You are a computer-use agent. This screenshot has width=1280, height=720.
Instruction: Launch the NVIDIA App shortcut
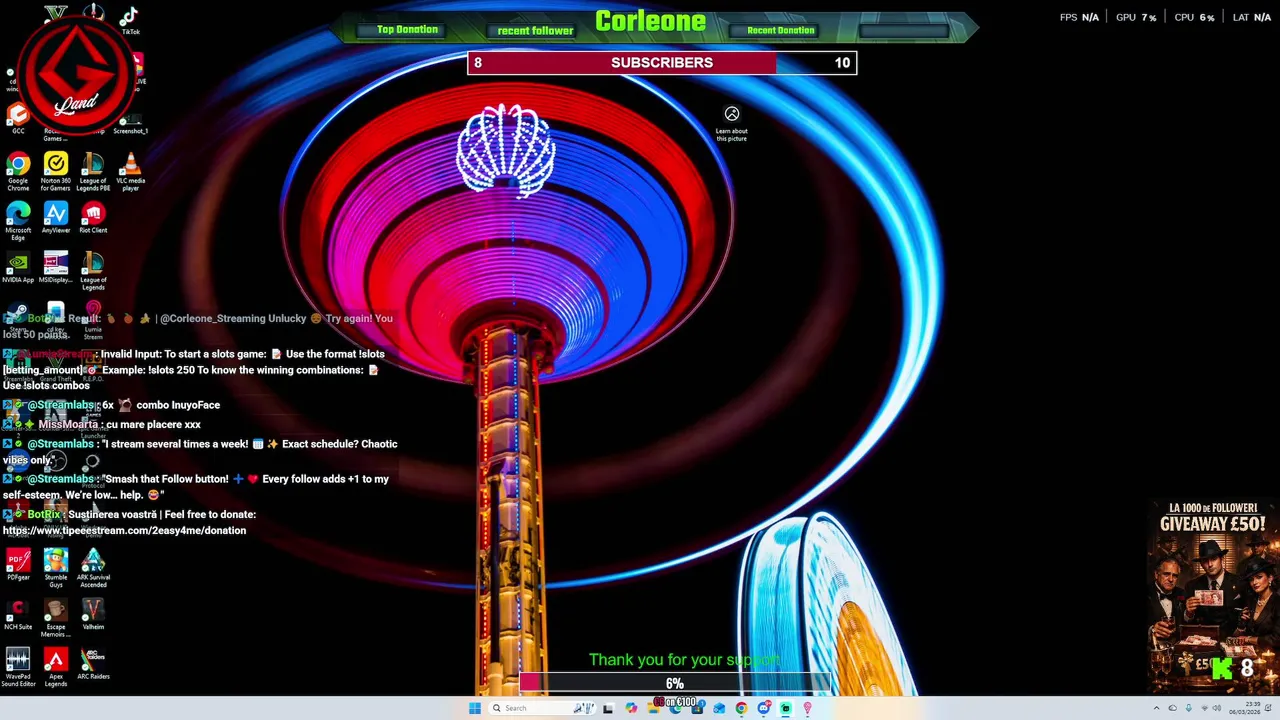point(18,268)
